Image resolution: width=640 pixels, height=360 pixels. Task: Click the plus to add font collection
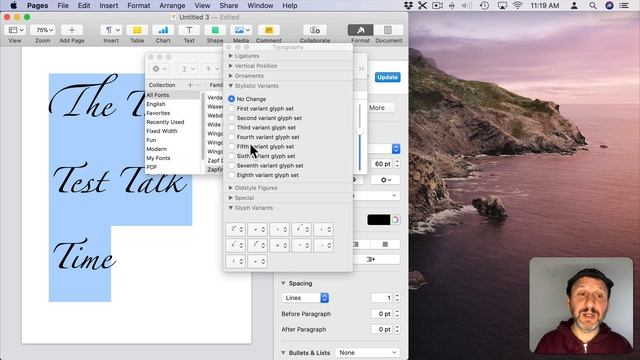tap(190, 85)
